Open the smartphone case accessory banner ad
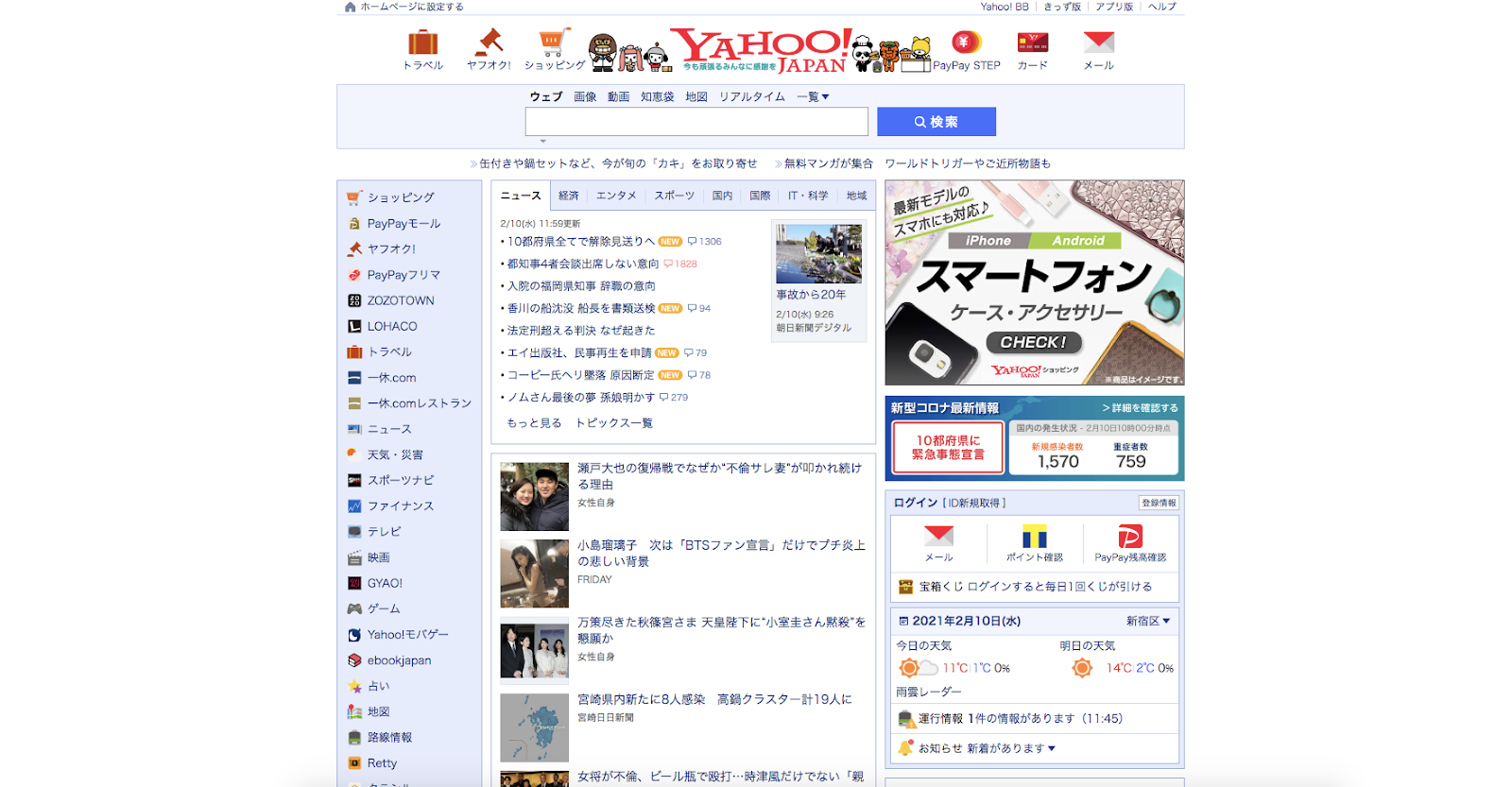Screen dimensions: 1512x787 (x=1035, y=282)
